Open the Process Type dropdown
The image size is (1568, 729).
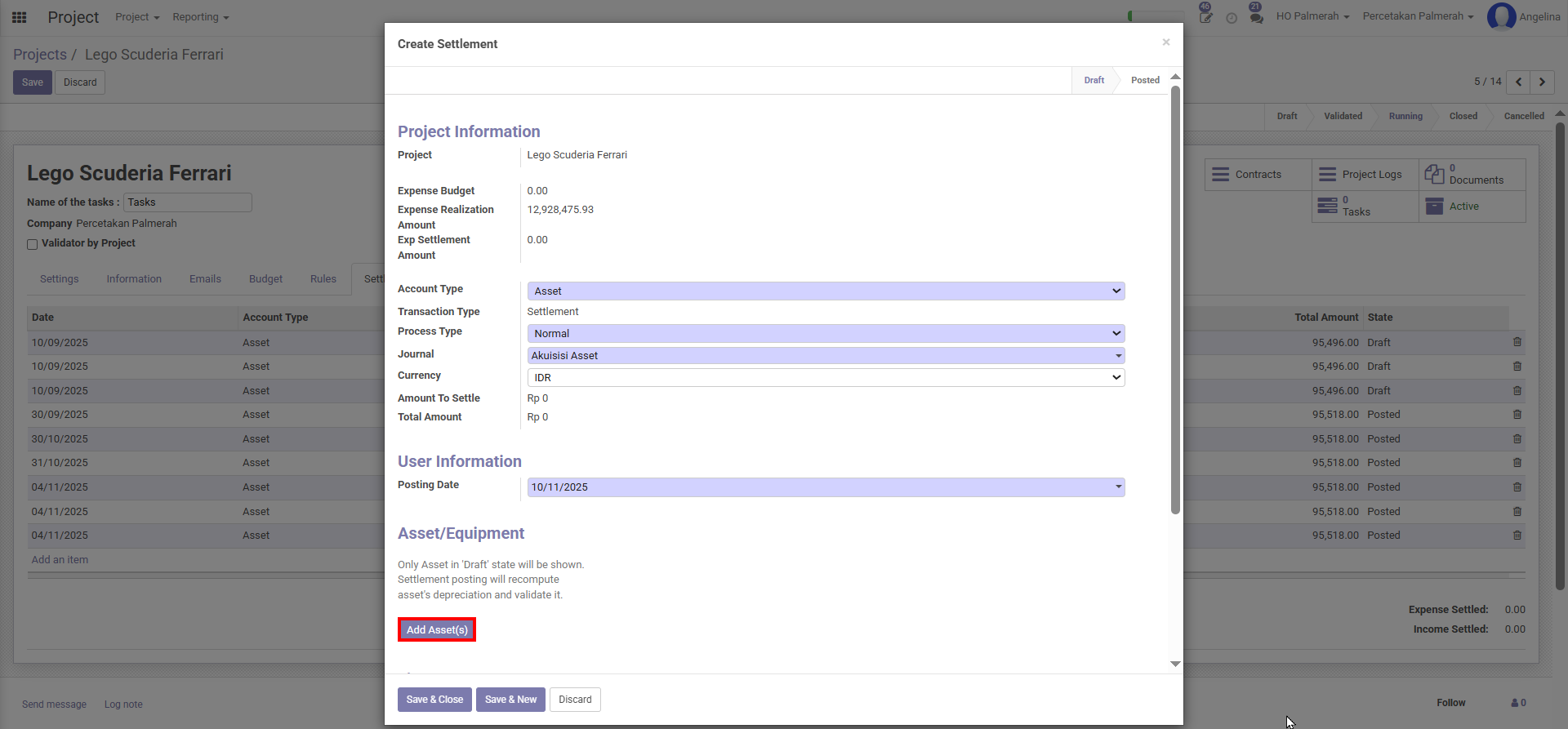coord(826,334)
